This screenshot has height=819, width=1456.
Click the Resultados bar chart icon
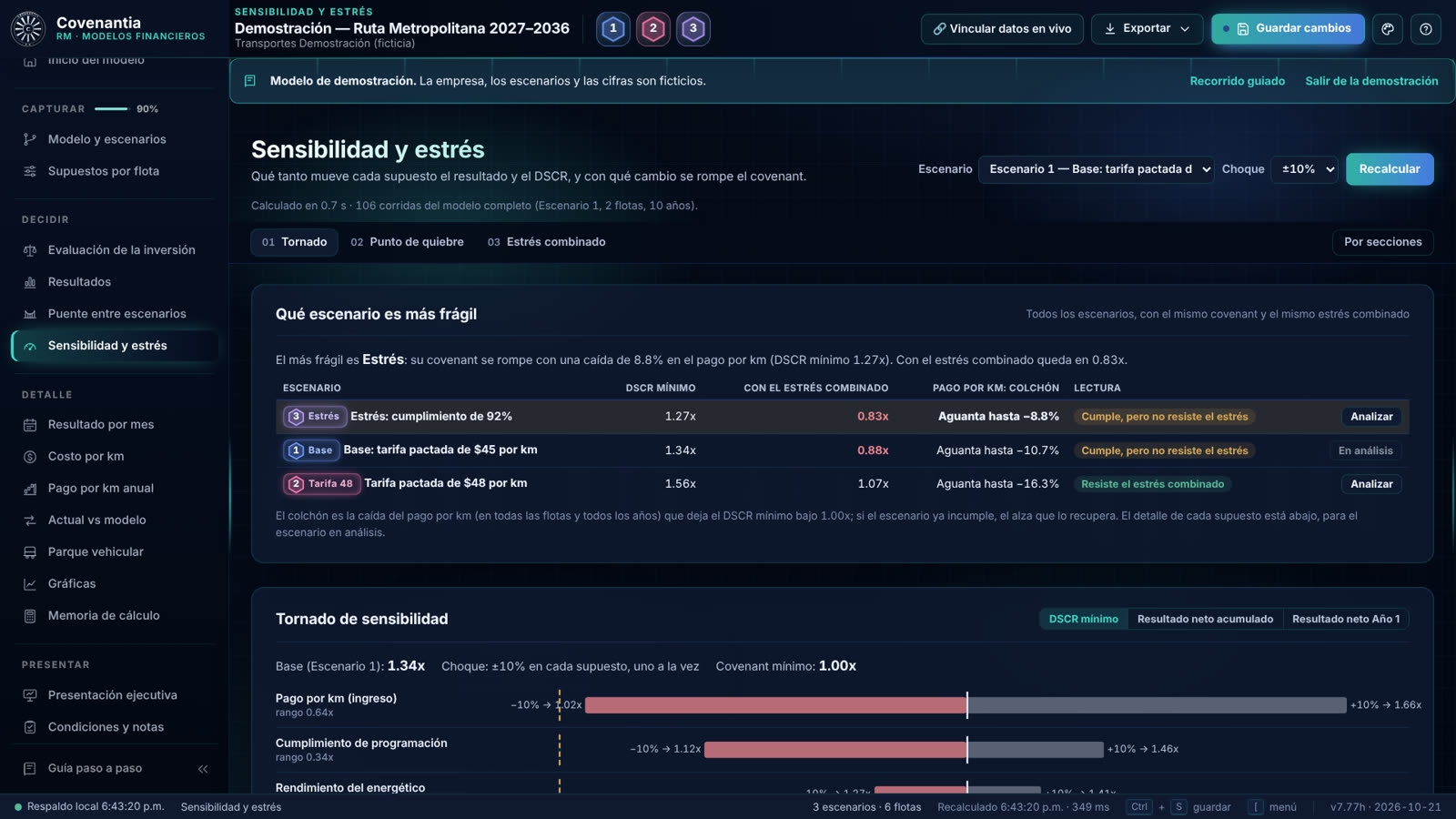click(30, 282)
